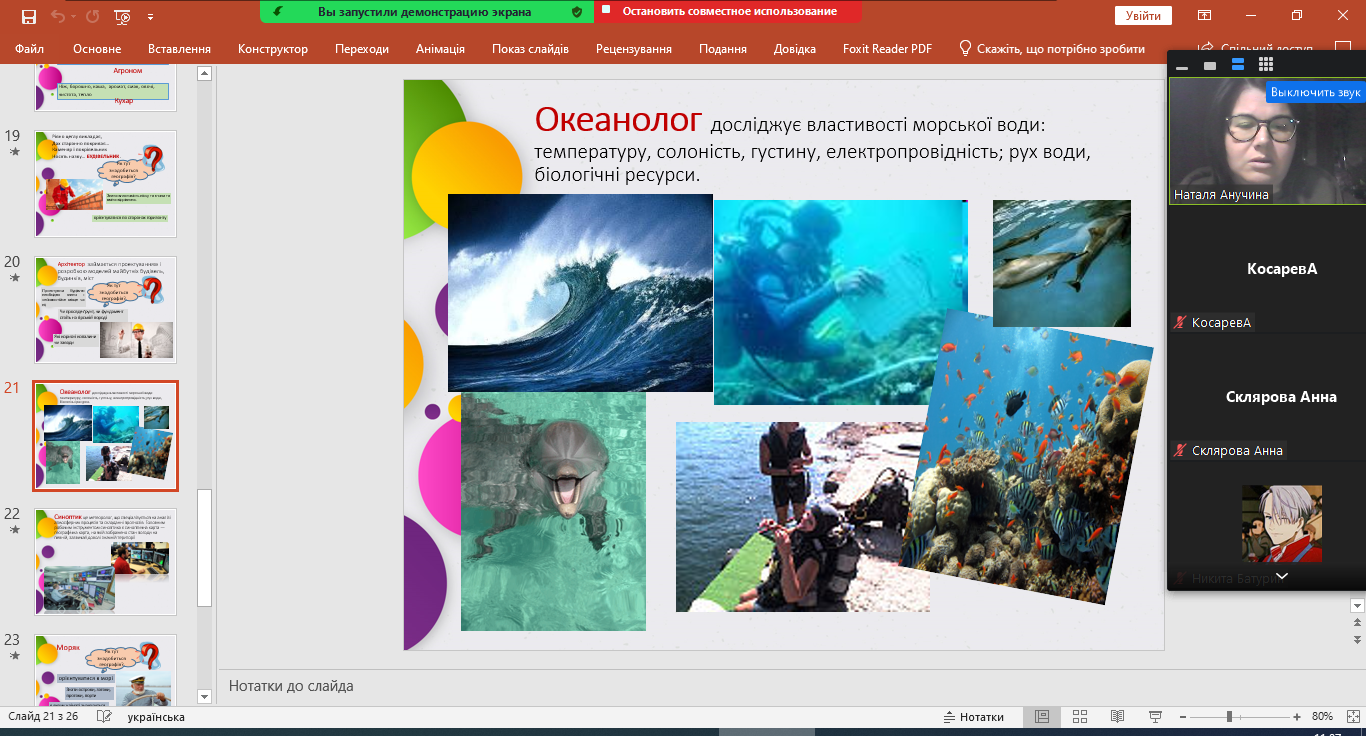Switch to the Основне ribbon tab

point(97,49)
